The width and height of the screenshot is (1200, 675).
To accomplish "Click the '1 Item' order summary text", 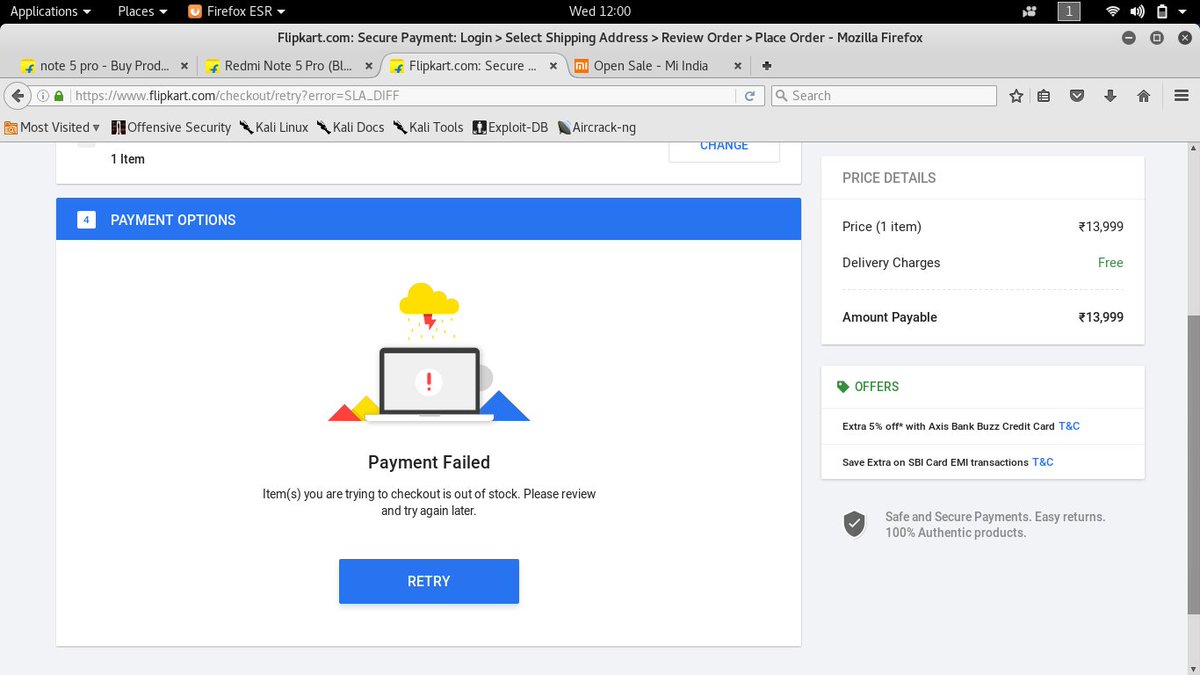I will (x=127, y=159).
